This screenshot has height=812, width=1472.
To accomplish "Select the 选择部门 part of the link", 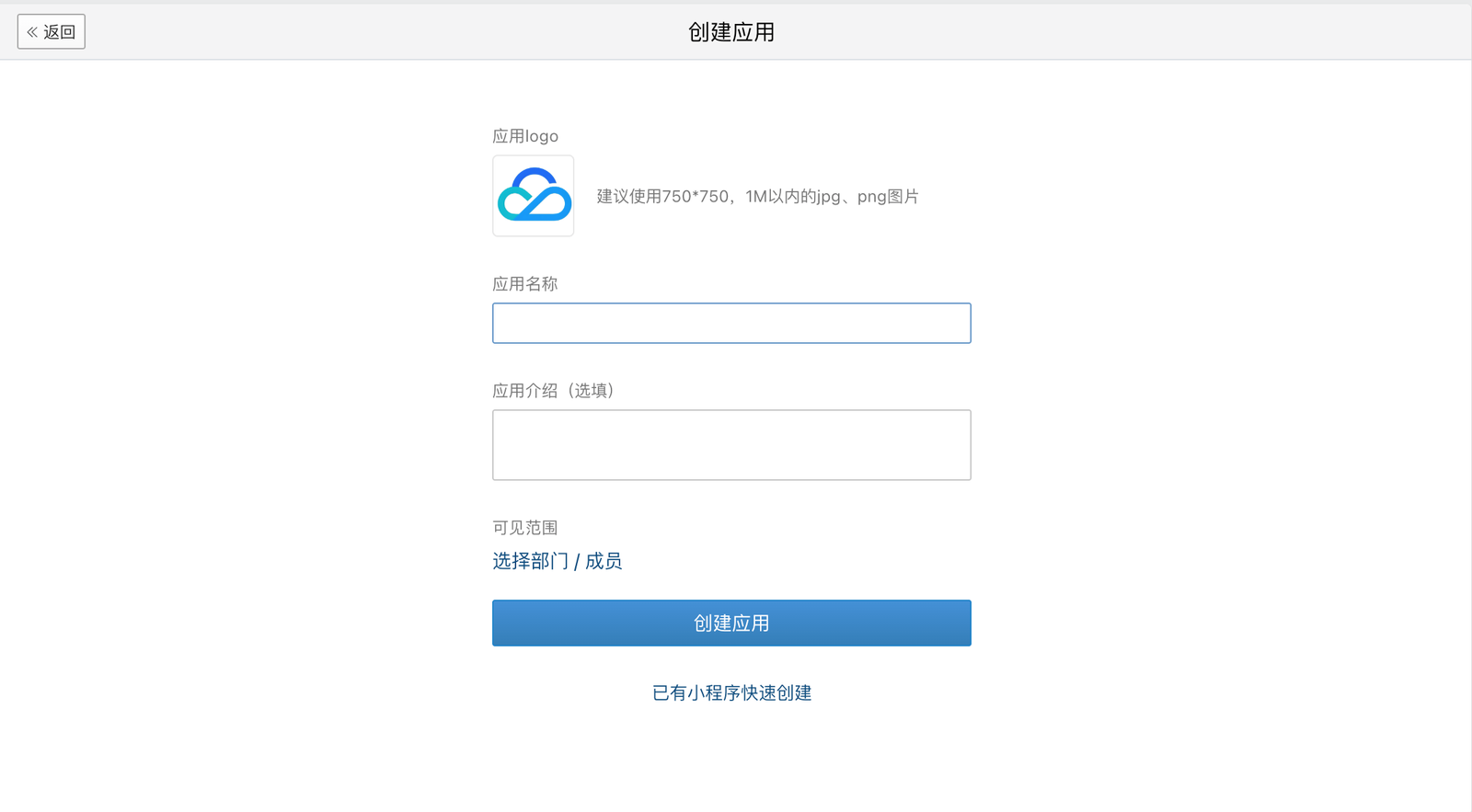I will 530,561.
